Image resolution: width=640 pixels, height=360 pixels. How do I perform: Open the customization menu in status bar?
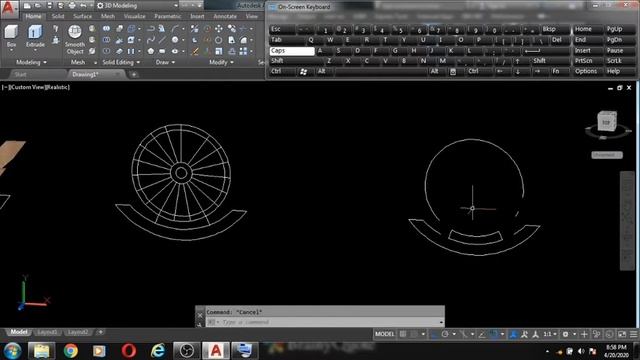tap(633, 334)
